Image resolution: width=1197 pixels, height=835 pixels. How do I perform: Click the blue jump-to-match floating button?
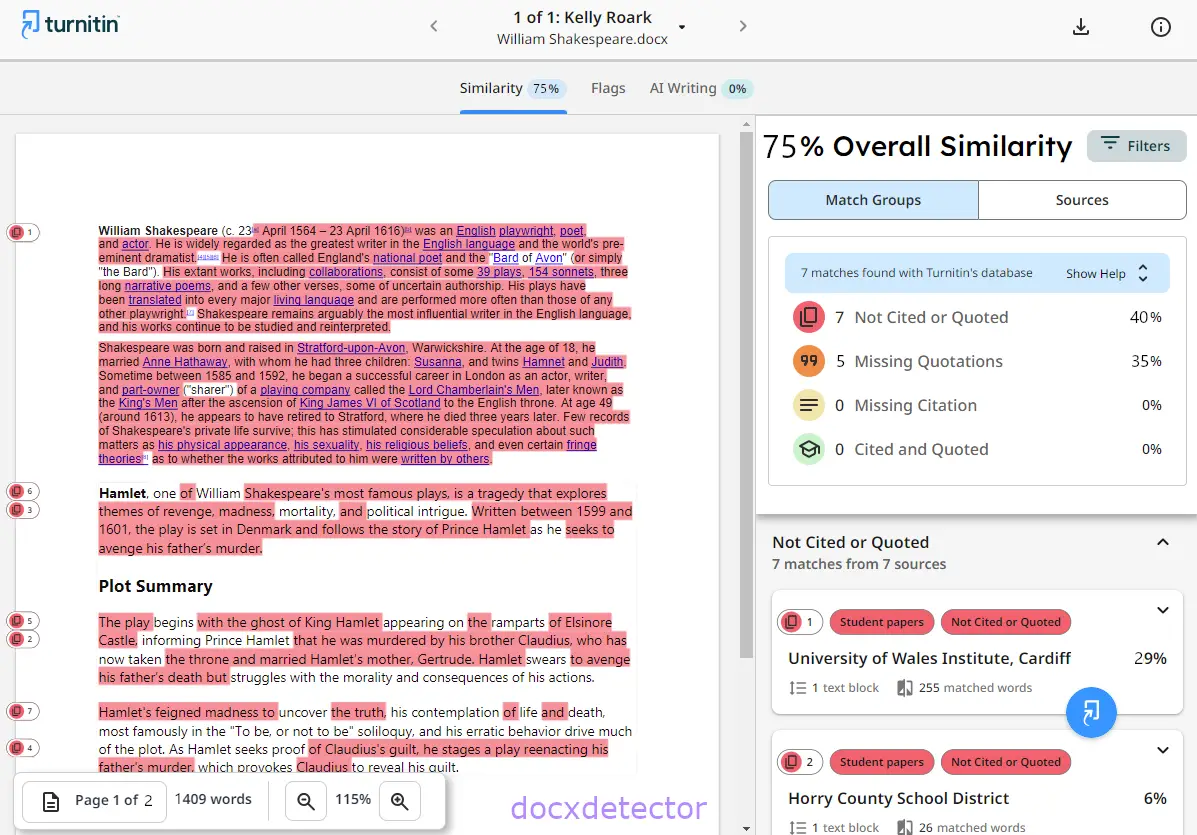(1091, 713)
